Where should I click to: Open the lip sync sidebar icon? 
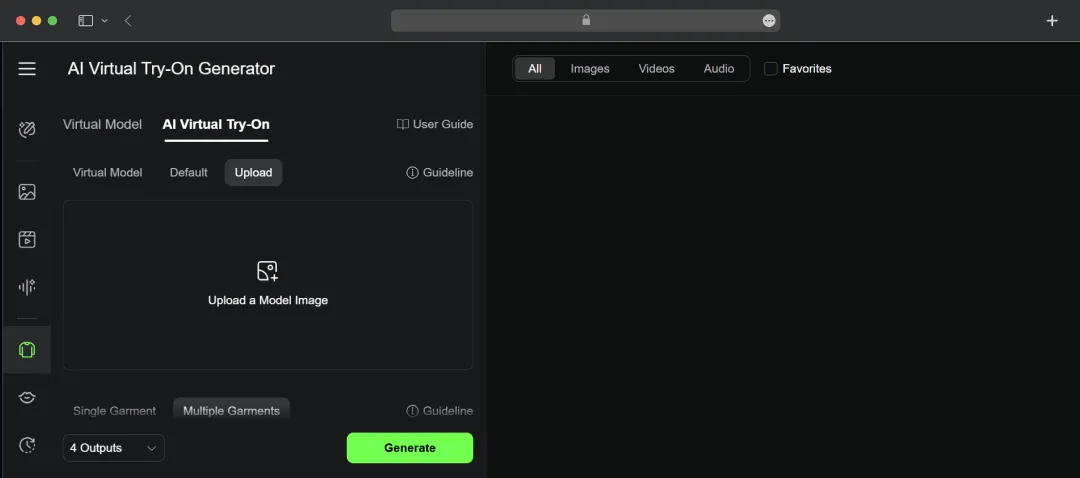pos(27,397)
